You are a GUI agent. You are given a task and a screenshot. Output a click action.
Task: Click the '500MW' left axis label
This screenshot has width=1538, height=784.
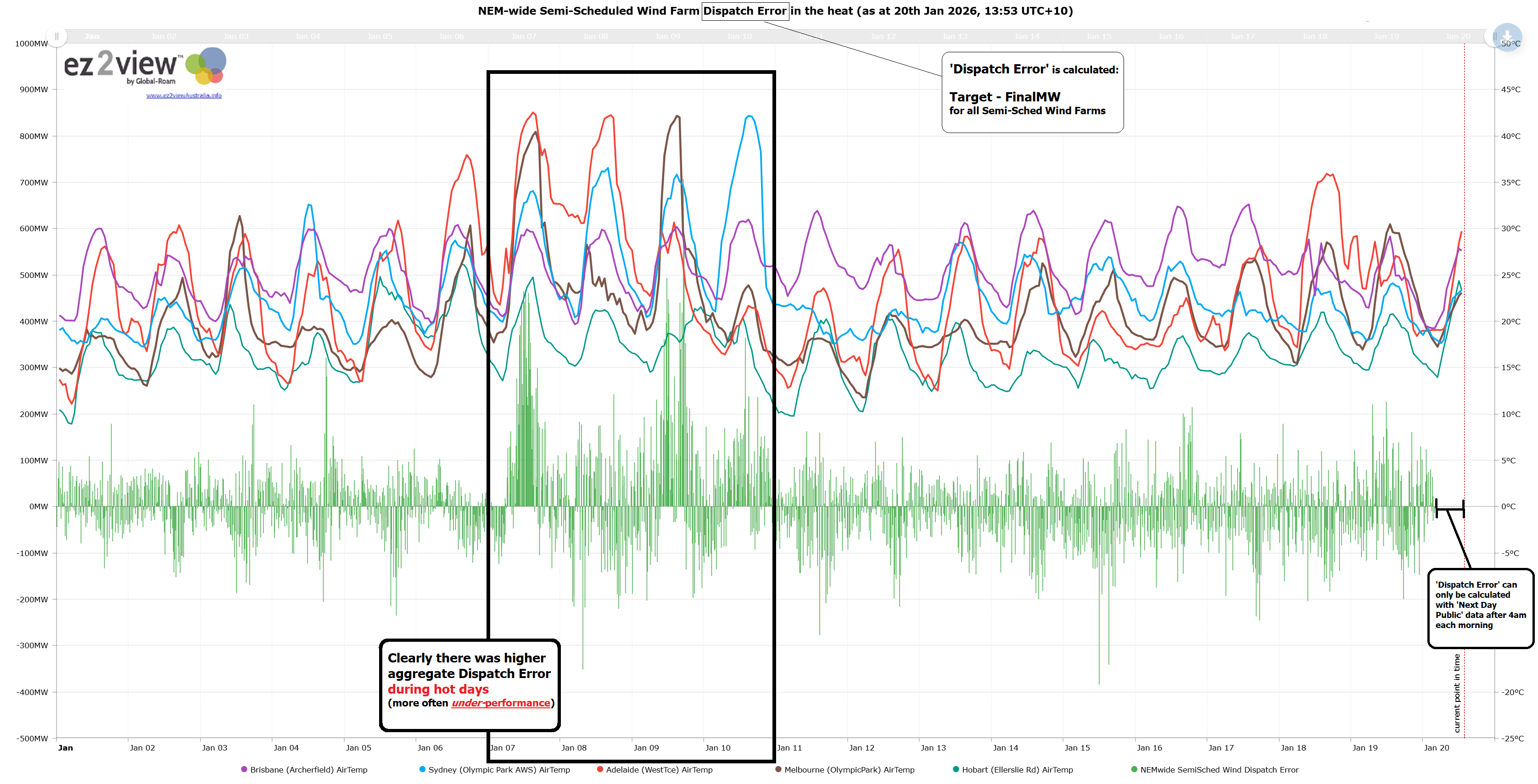click(34, 275)
